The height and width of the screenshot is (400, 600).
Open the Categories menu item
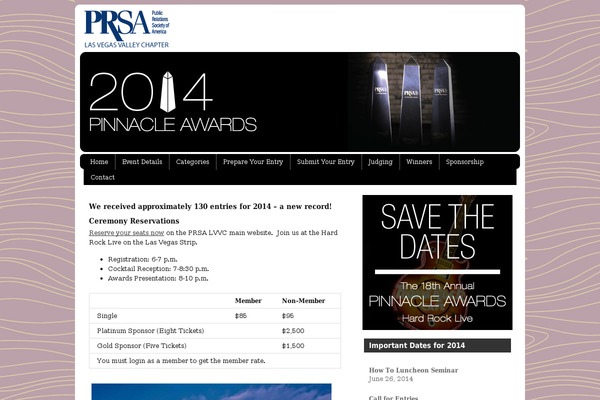pyautogui.click(x=192, y=162)
